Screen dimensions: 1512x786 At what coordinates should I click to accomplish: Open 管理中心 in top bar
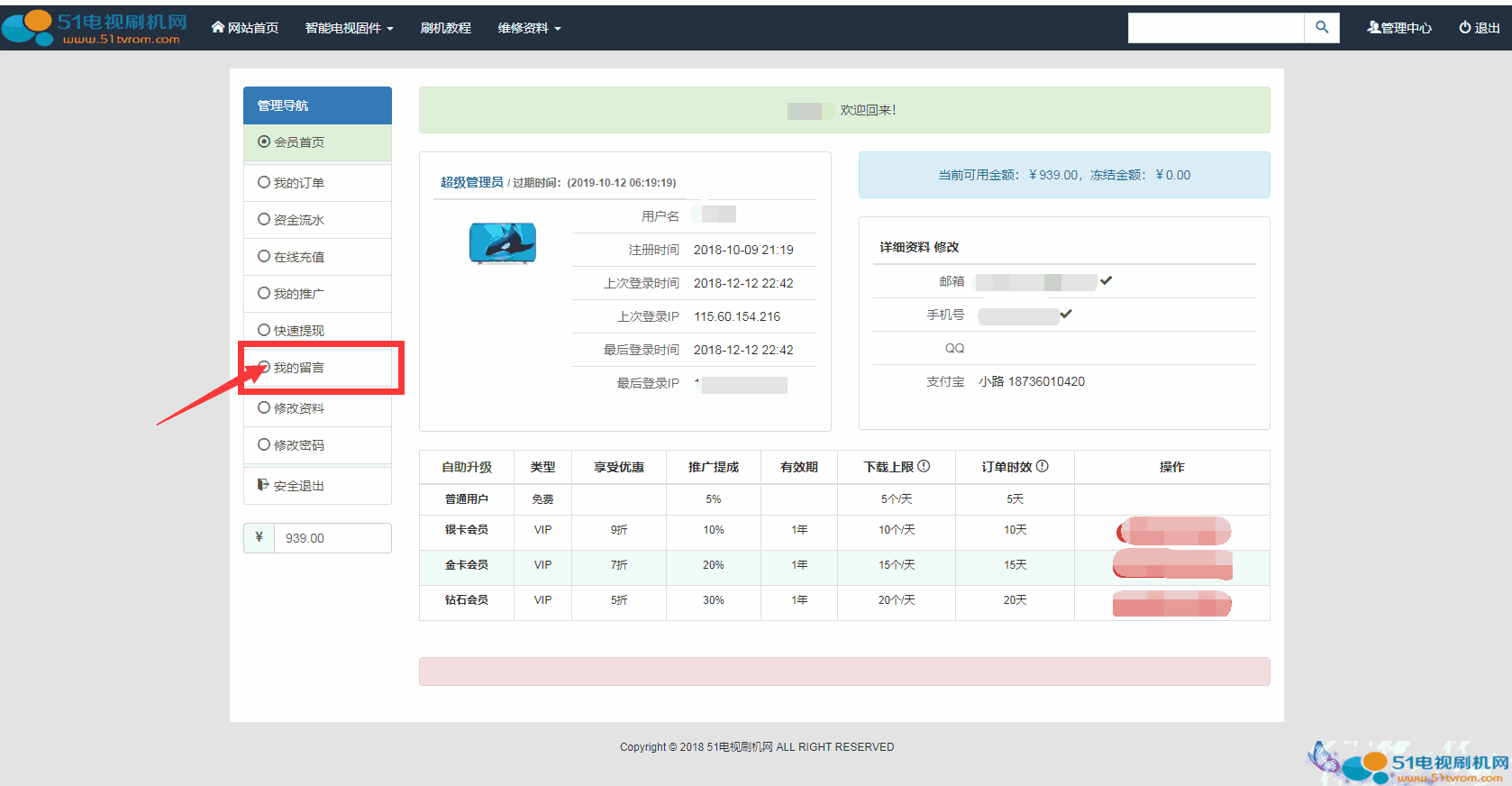[1399, 28]
